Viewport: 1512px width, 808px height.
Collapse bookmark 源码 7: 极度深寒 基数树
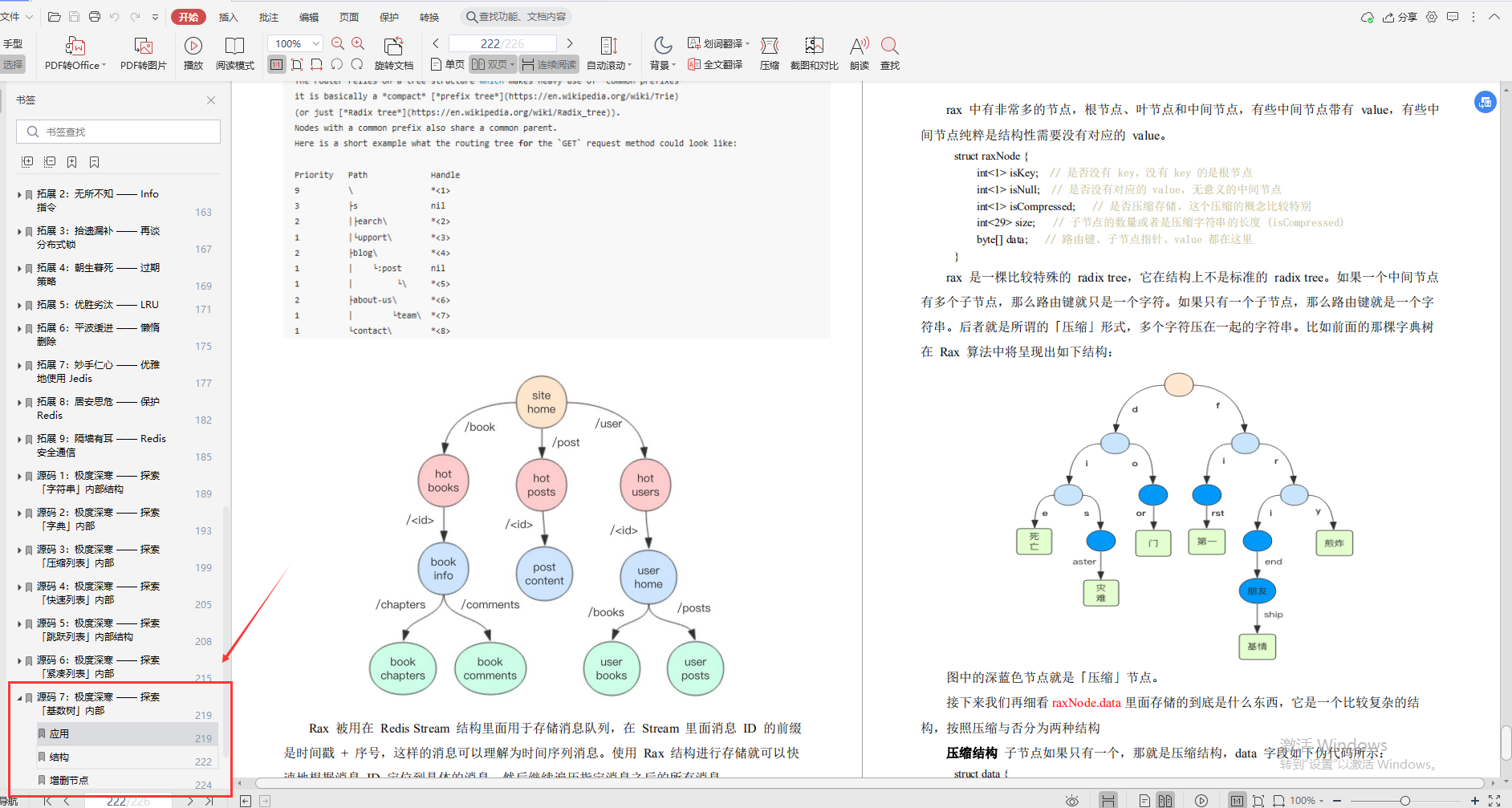[19, 697]
